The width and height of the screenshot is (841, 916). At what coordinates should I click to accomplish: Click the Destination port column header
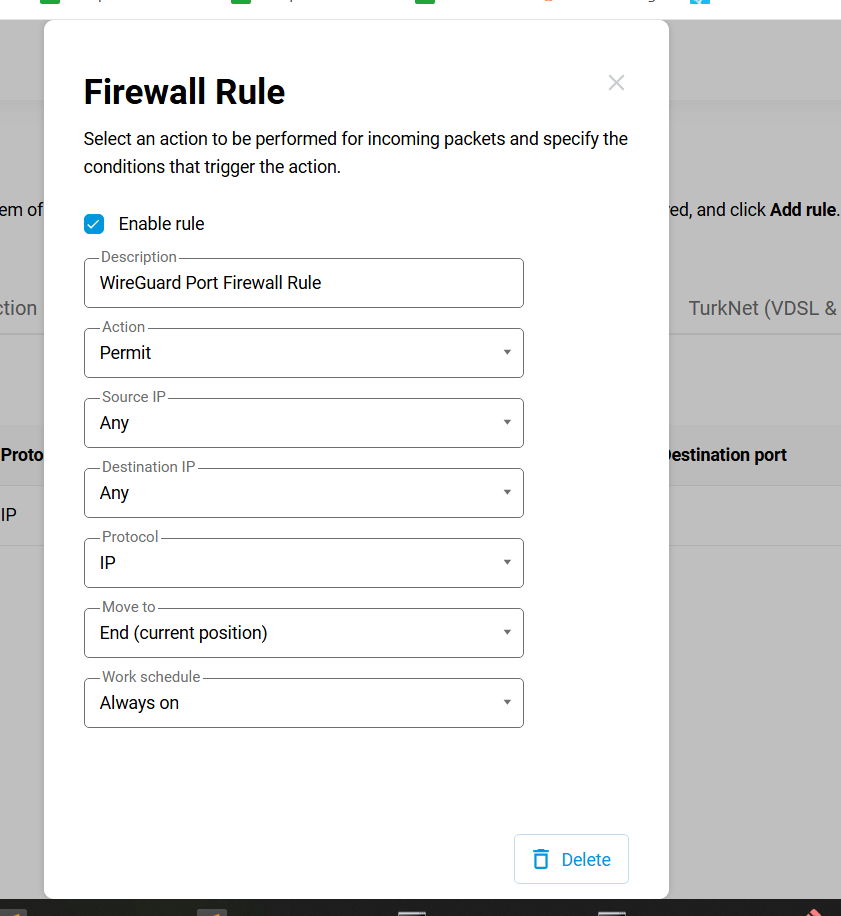pos(727,455)
